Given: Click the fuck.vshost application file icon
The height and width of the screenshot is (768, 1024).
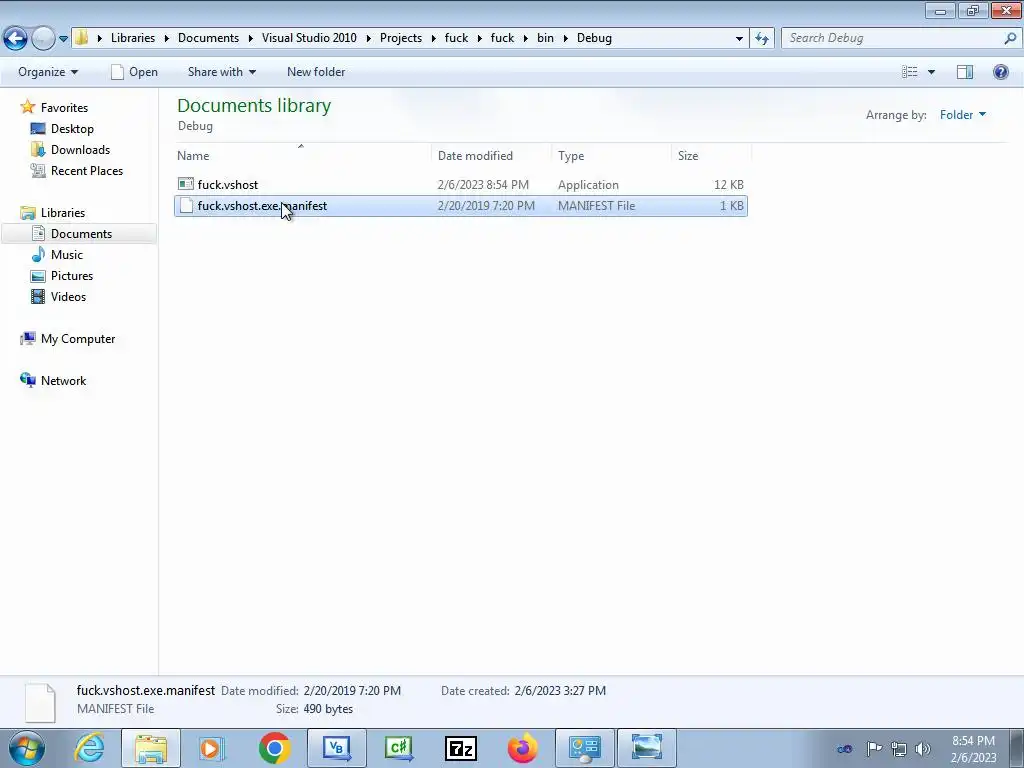Looking at the screenshot, I should pos(185,184).
